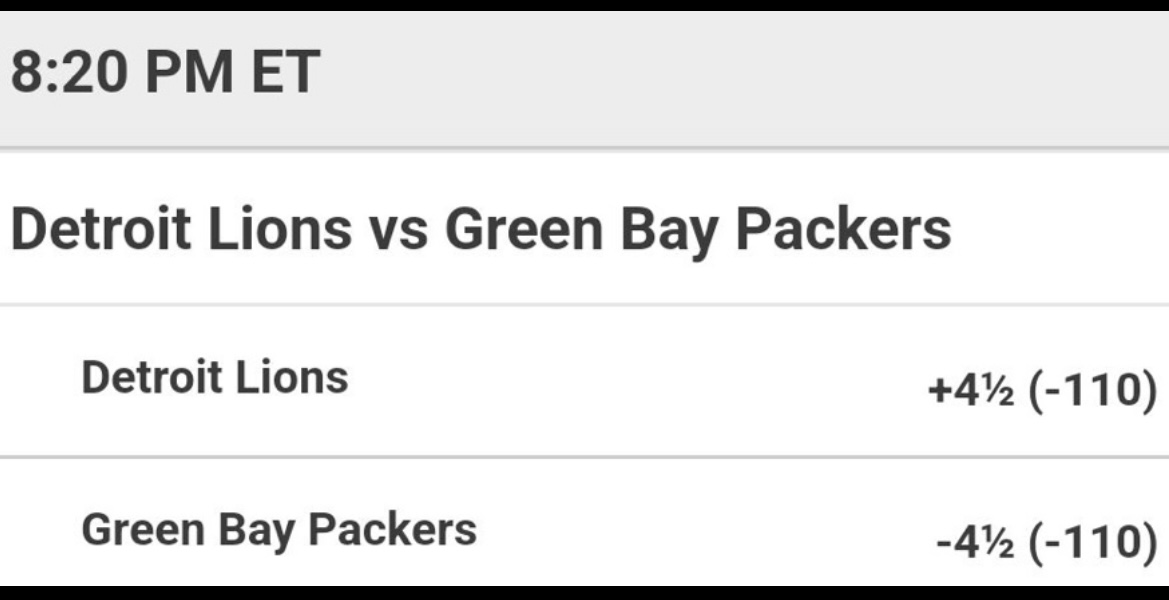The height and width of the screenshot is (600, 1169).
Task: Click the (-110) price next to Detroit Lions
Action: pyautogui.click(x=1093, y=390)
